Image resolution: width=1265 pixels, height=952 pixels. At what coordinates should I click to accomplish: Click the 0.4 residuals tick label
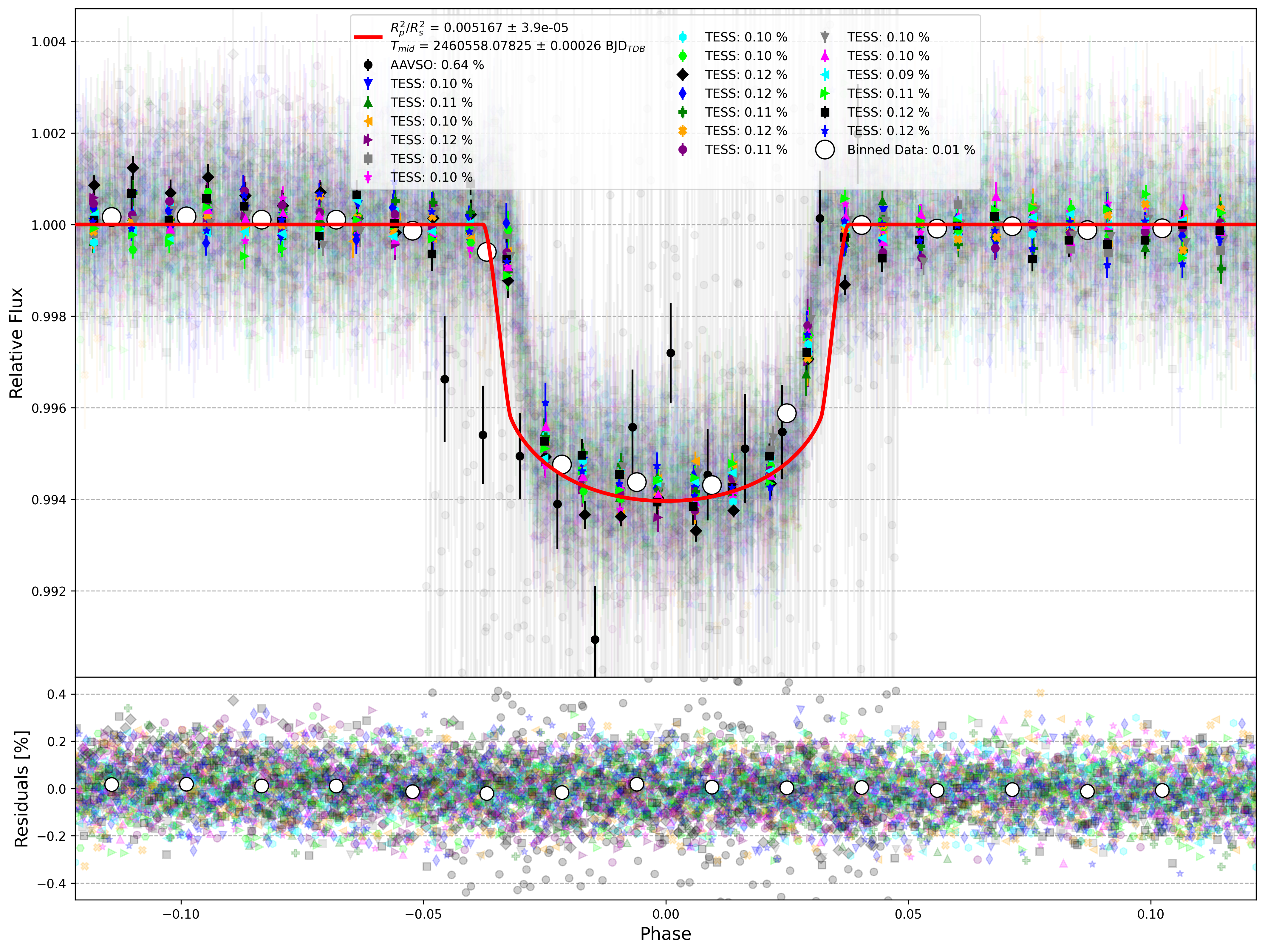point(57,695)
